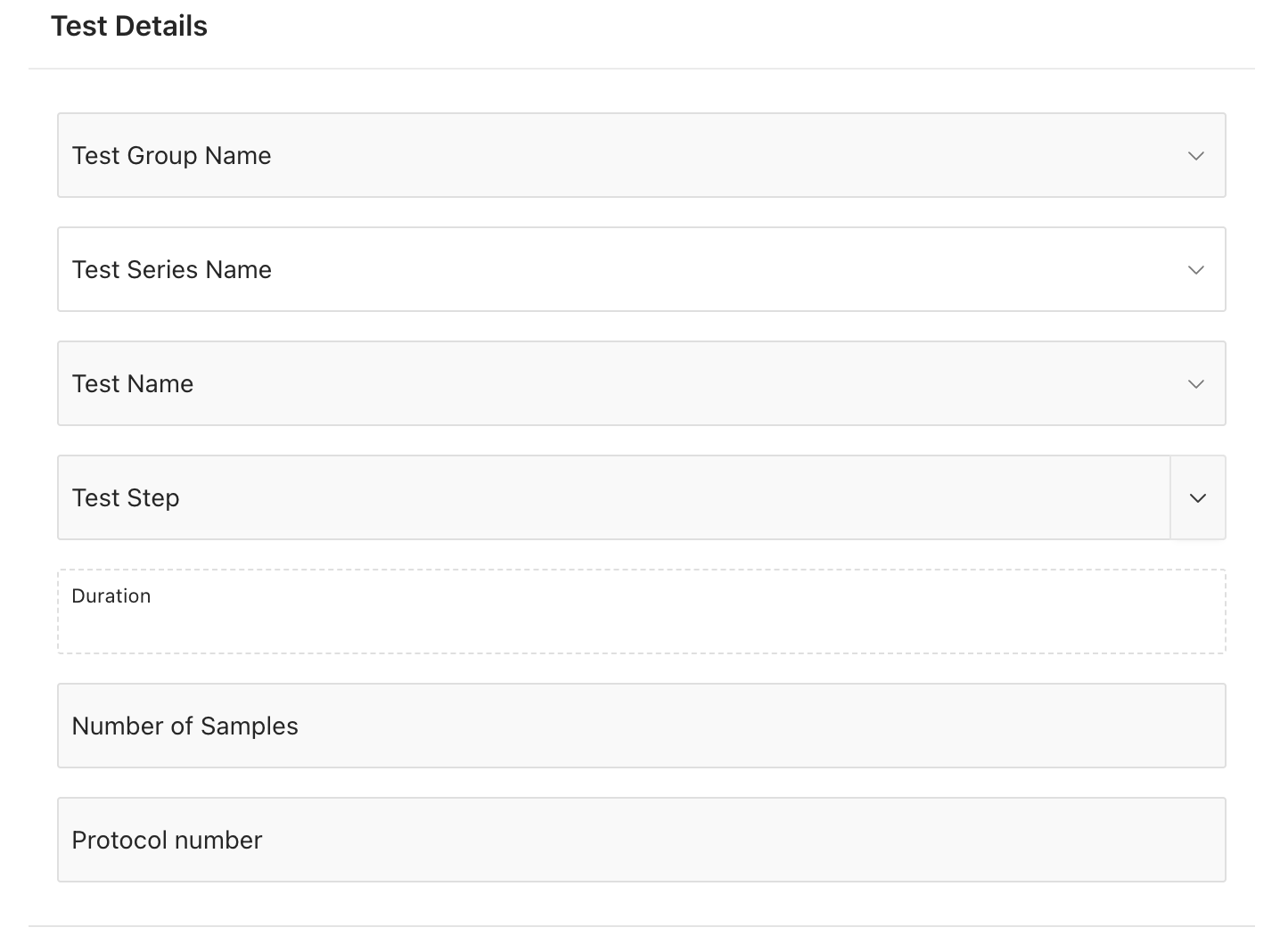1280x952 pixels.
Task: Click the "Test Series Name" placeholder text
Action: pyautogui.click(x=172, y=270)
